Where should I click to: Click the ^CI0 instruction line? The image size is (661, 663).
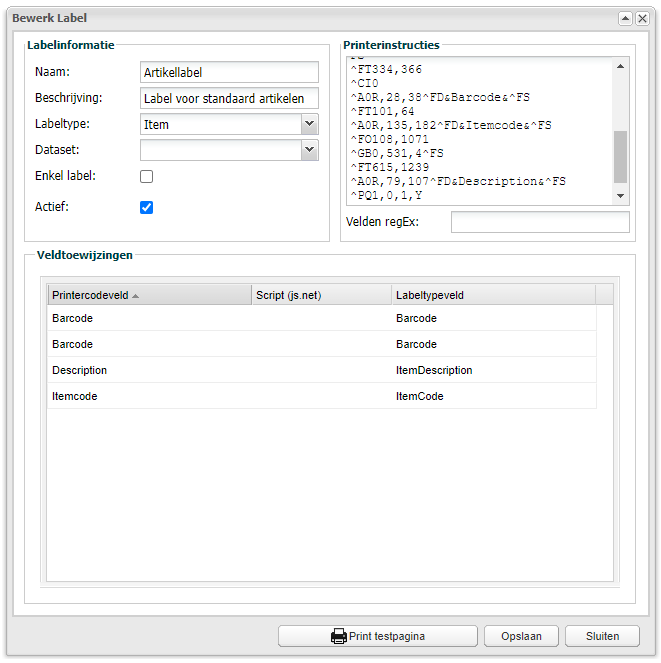364,83
